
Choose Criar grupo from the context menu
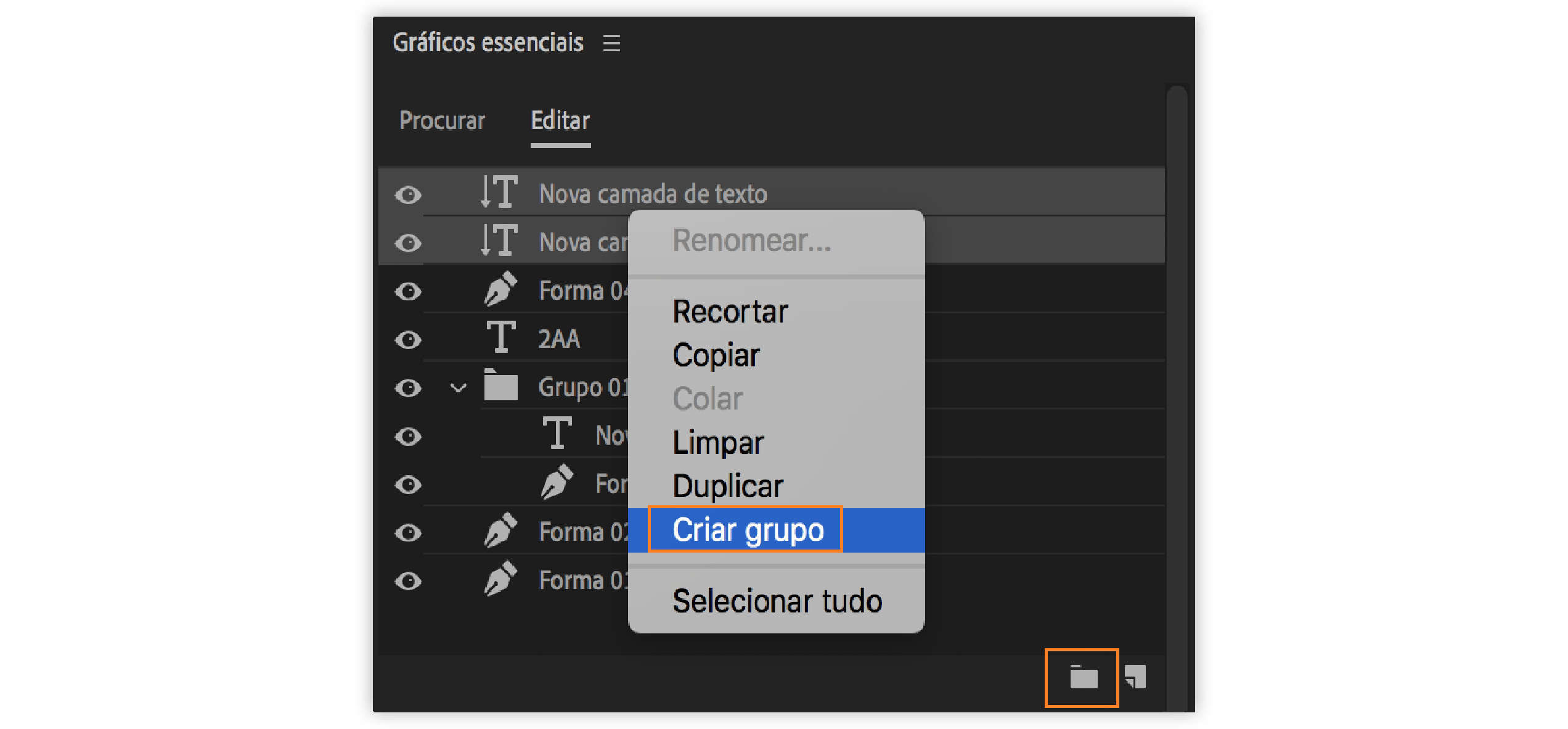tap(748, 530)
